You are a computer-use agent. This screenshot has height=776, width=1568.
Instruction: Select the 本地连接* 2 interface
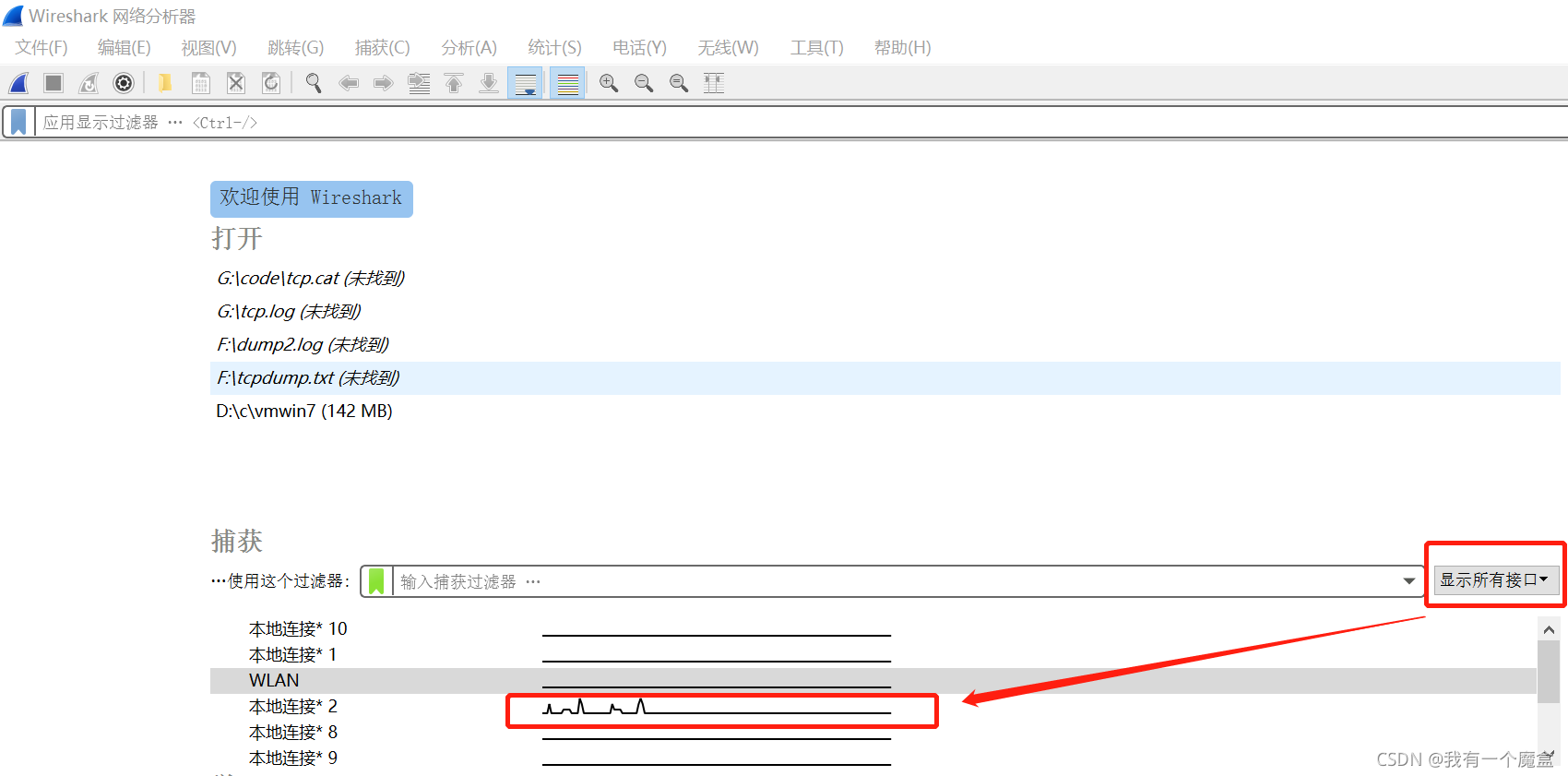click(293, 706)
